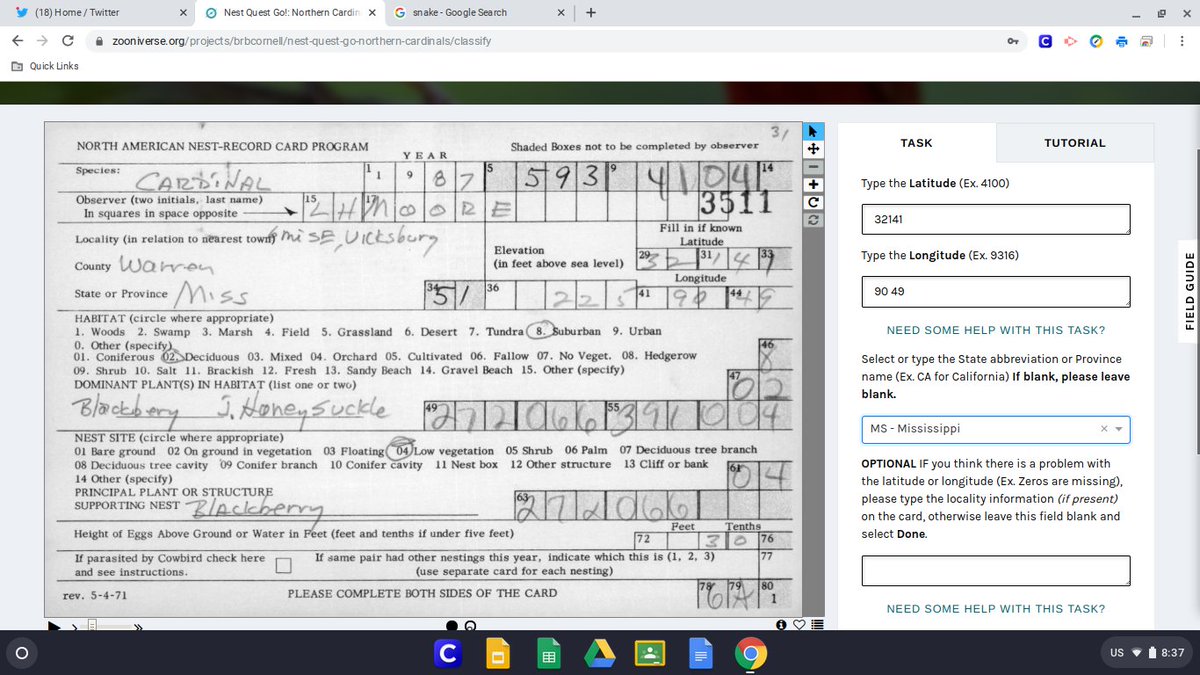The width and height of the screenshot is (1200, 675).
Task: Open the ChromeOS launcher circle
Action: point(20,654)
